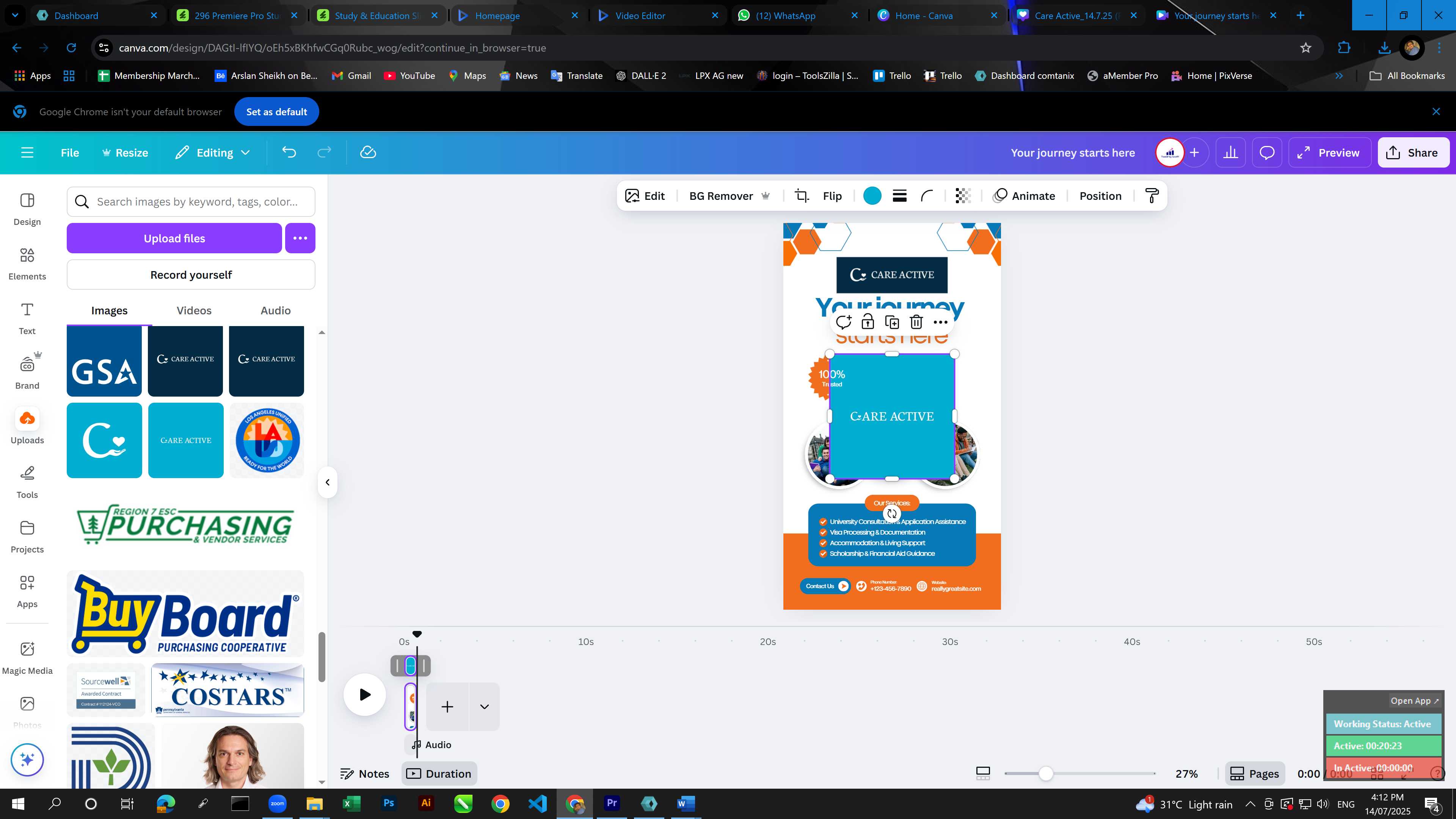Click the Animate button

point(1024,196)
